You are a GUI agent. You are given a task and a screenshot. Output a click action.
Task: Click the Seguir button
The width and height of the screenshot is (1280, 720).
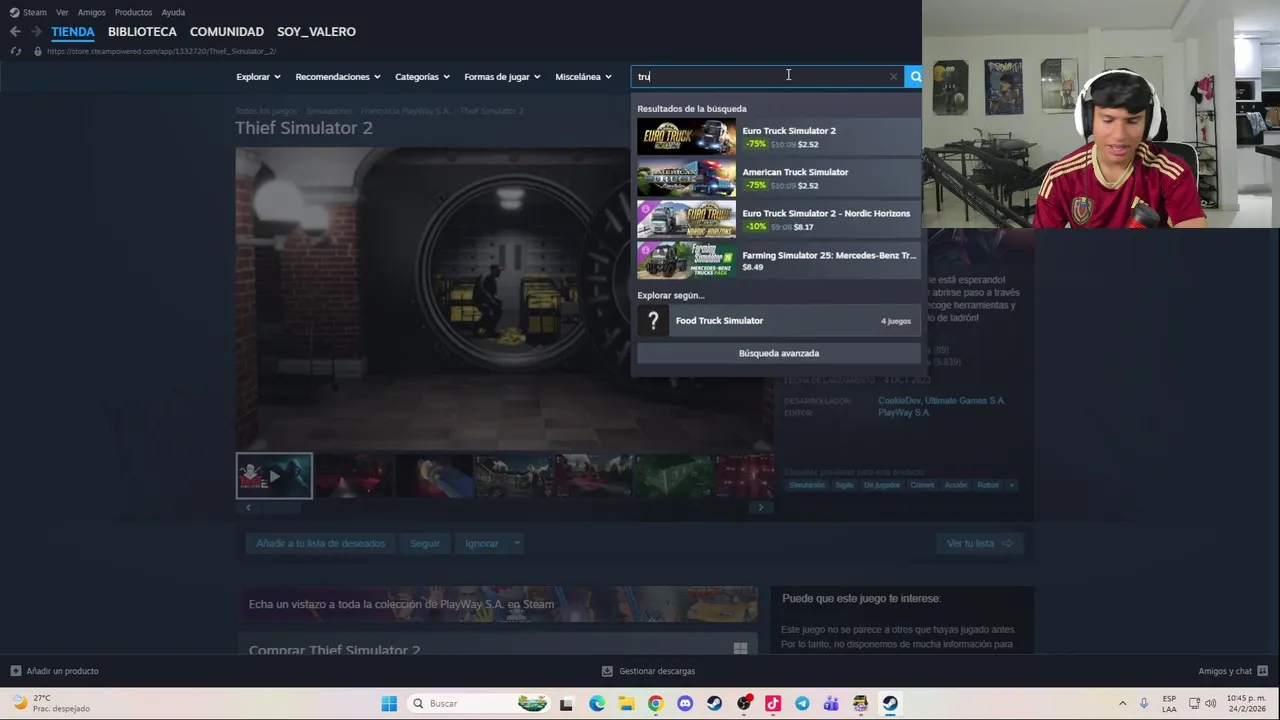coord(424,543)
